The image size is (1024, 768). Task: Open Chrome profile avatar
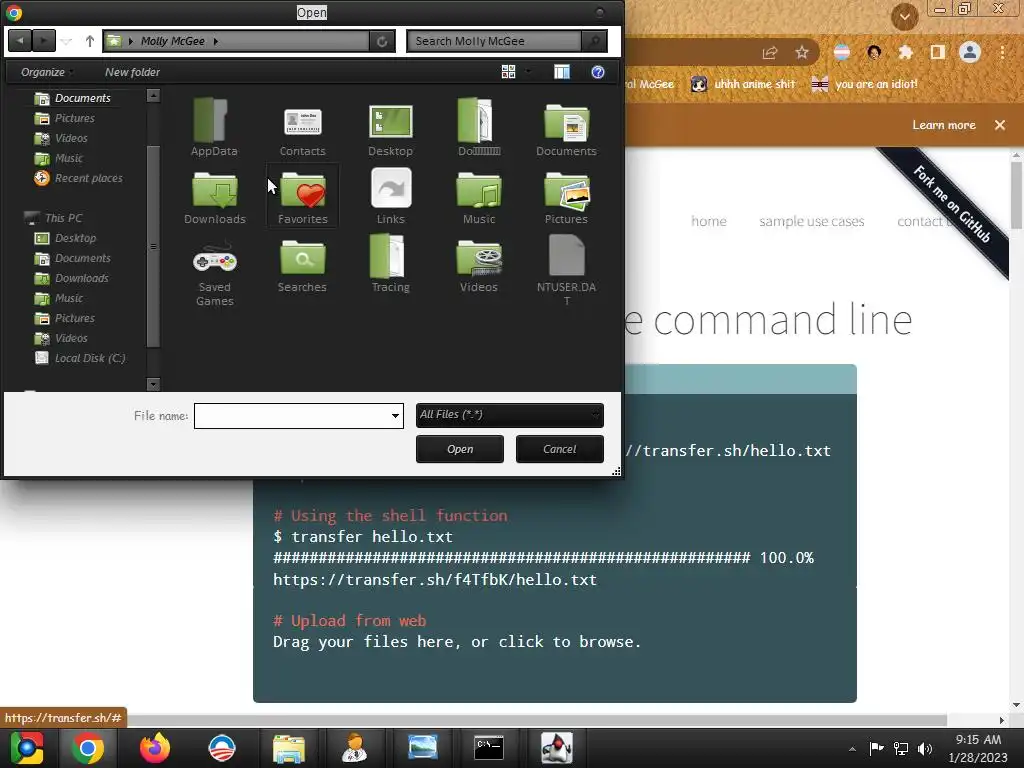969,52
